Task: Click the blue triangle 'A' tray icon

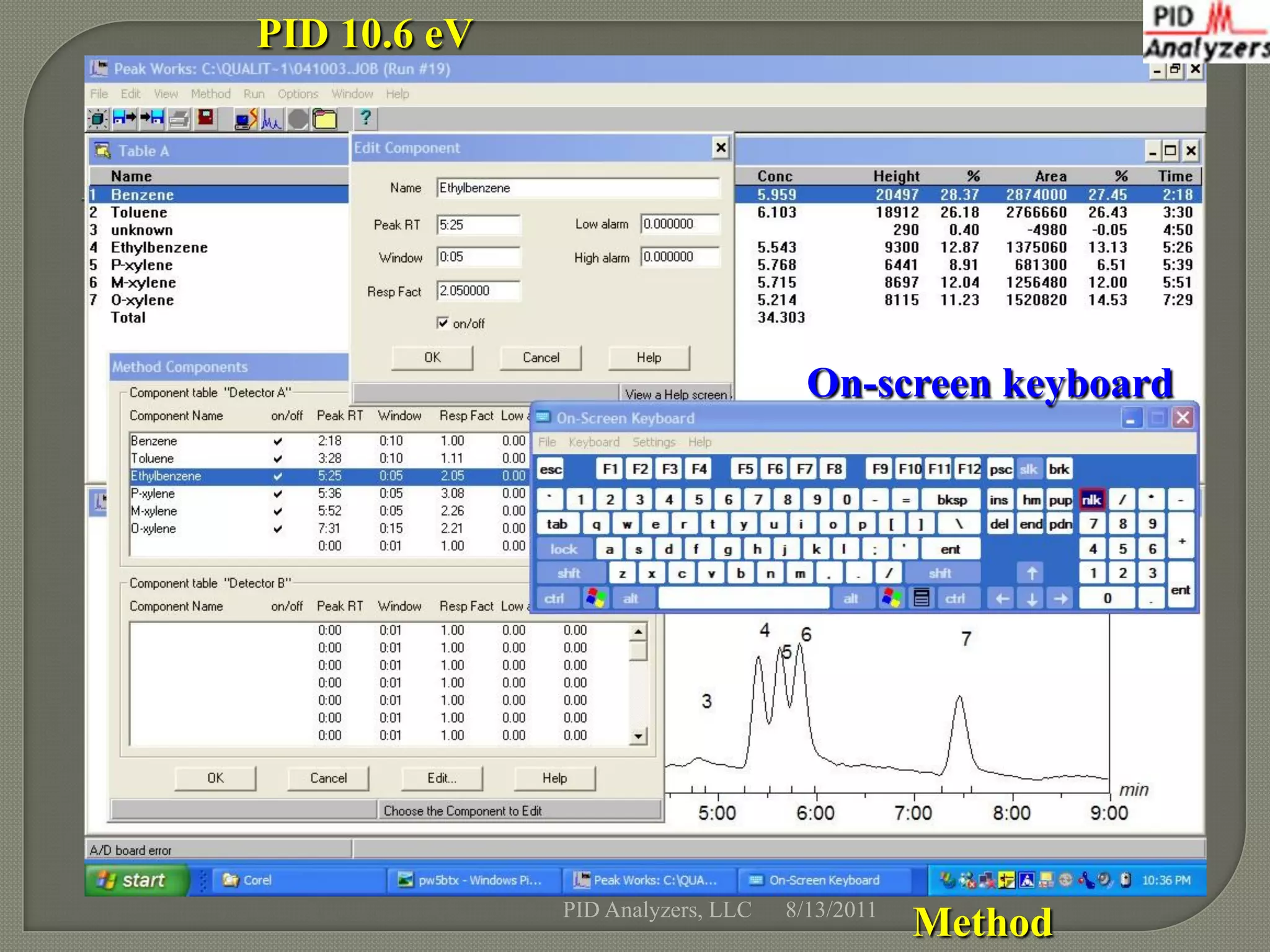Action: [x=1026, y=880]
